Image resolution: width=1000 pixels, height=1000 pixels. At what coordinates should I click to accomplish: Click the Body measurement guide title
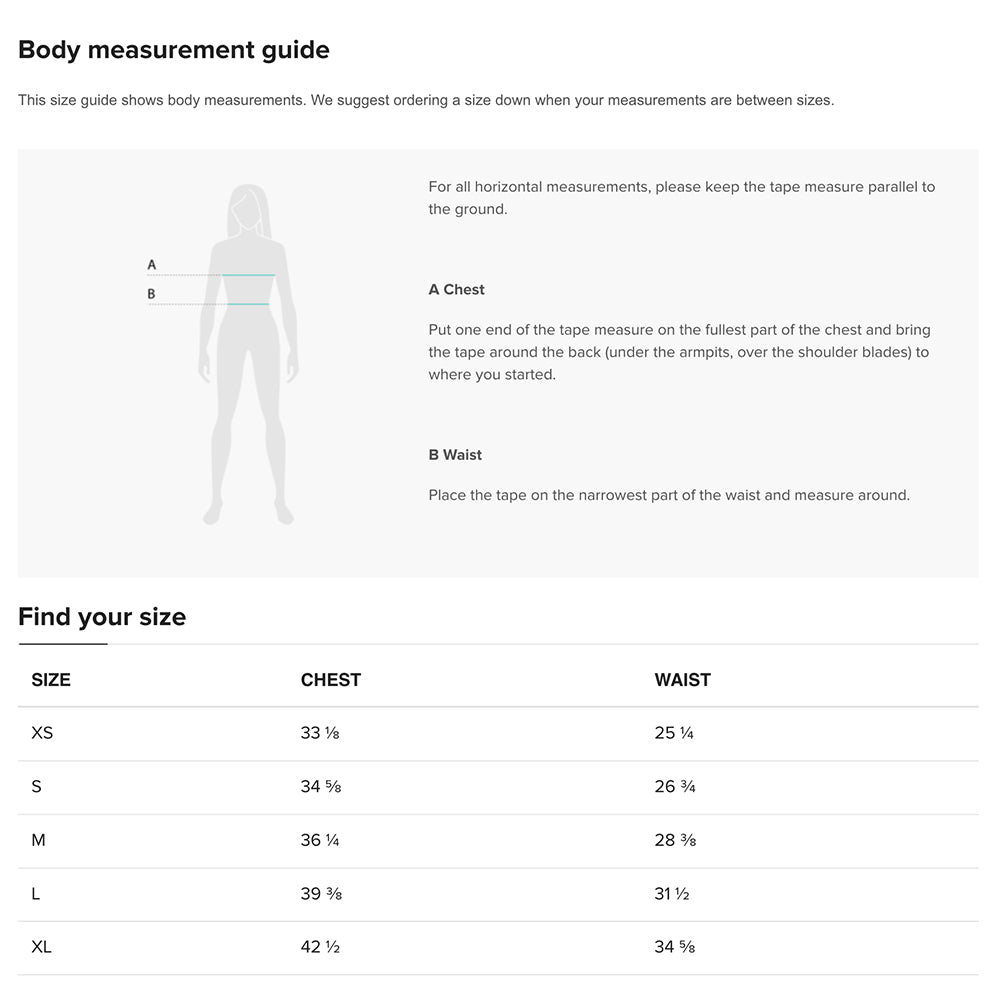point(174,49)
